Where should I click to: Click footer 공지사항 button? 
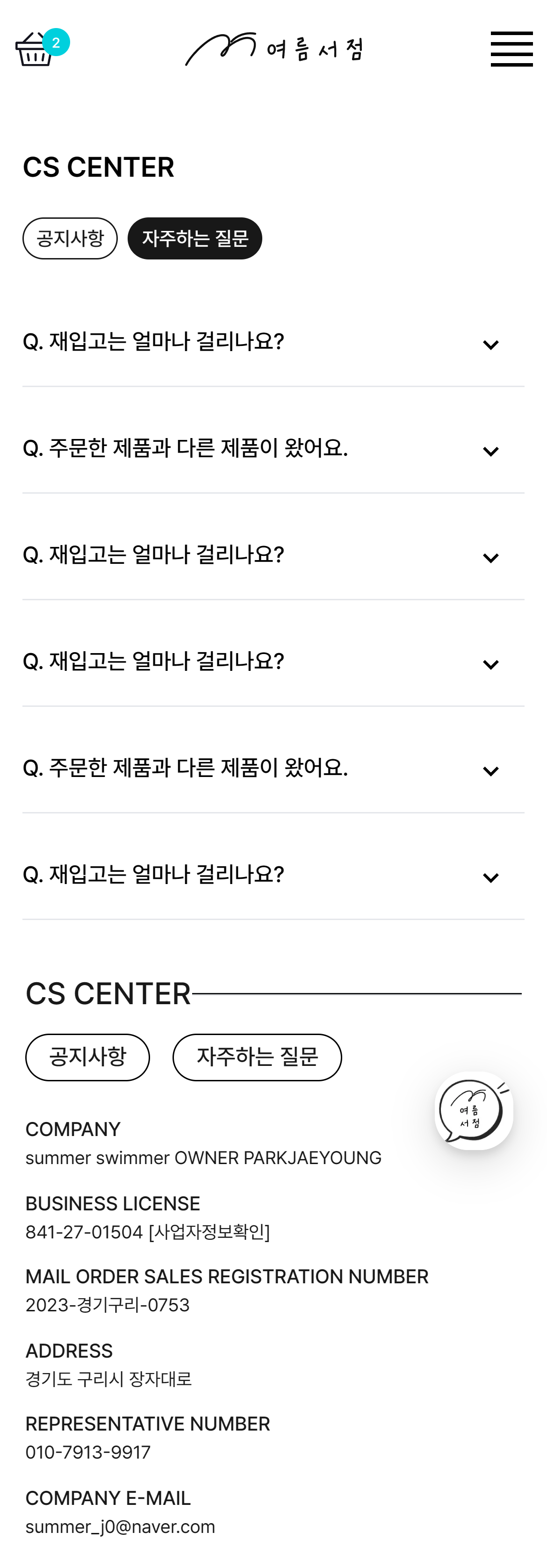[87, 1057]
